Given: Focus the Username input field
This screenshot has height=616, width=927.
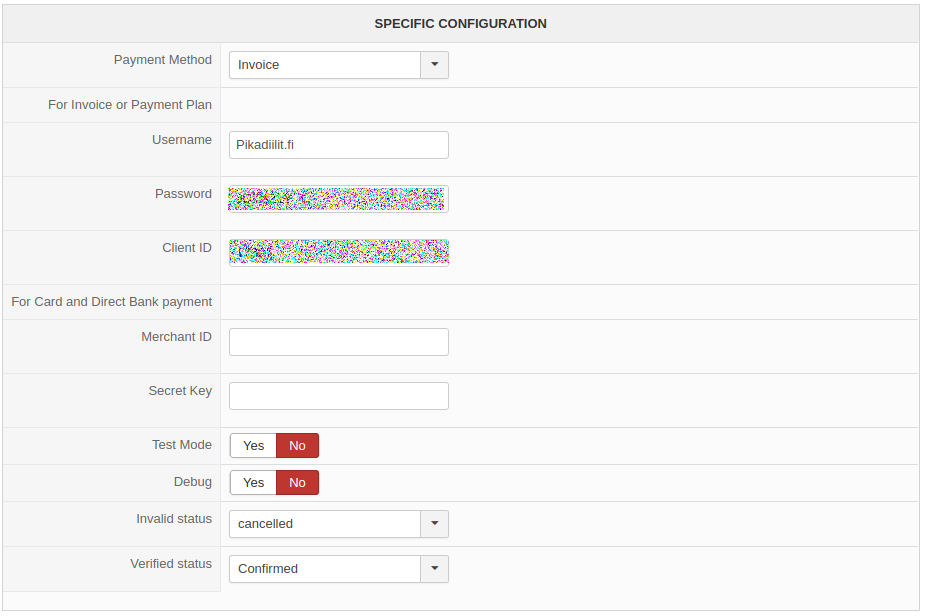Looking at the screenshot, I should pos(339,145).
